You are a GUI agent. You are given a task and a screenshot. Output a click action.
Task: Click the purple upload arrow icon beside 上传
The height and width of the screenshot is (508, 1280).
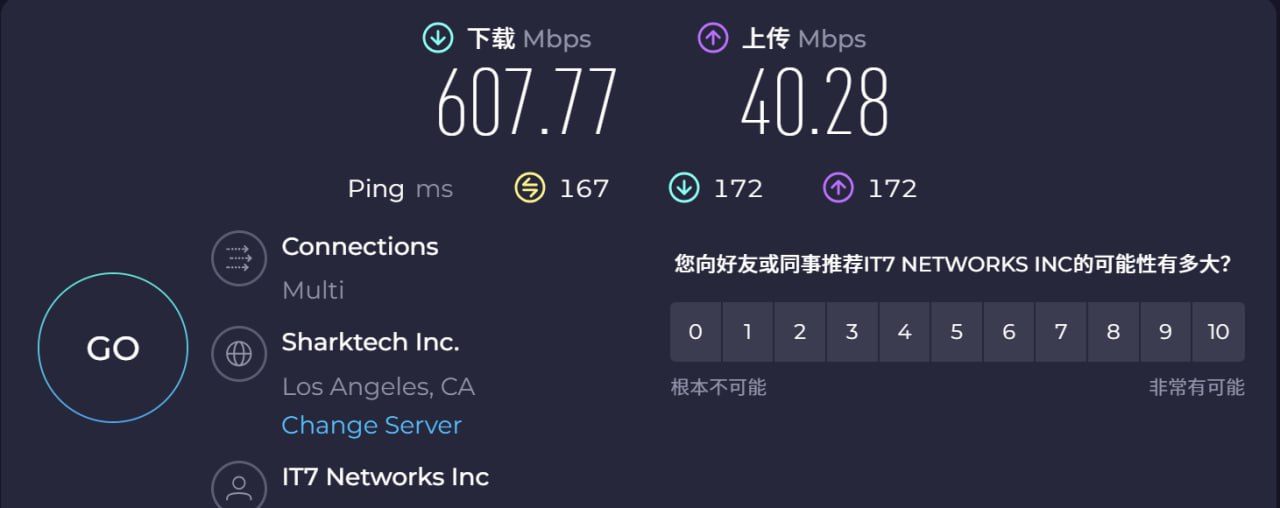(x=712, y=39)
